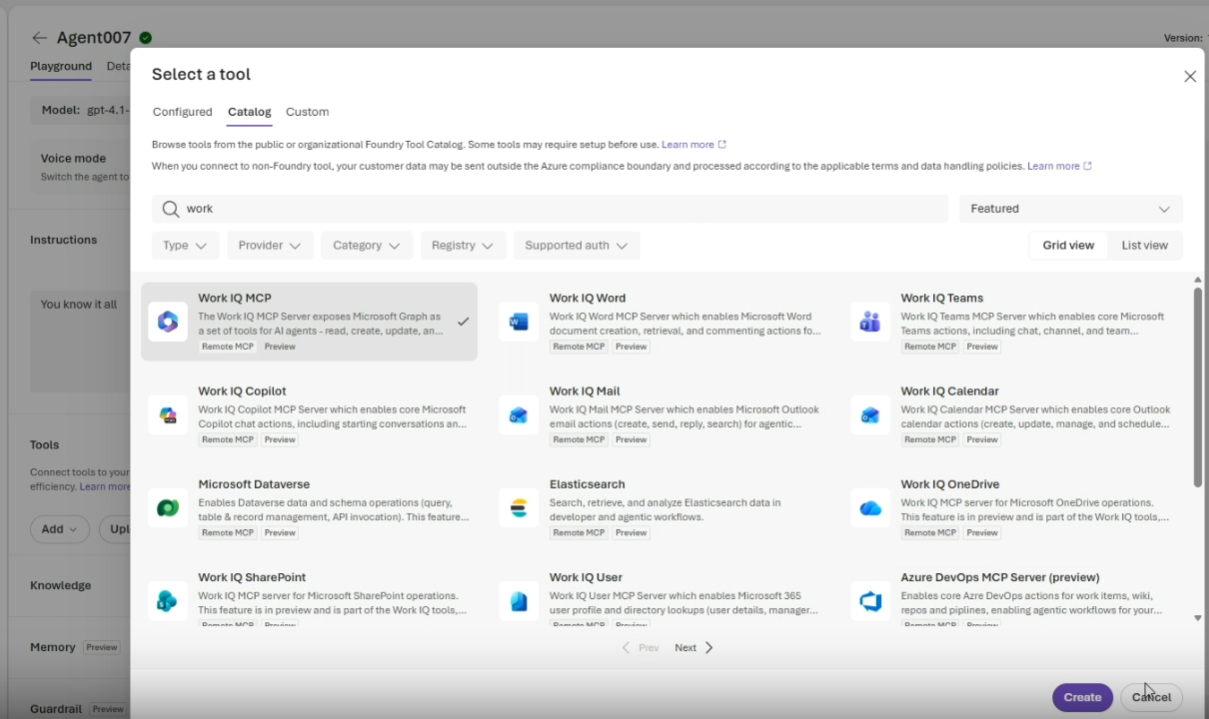Open the Custom tab

click(x=307, y=112)
